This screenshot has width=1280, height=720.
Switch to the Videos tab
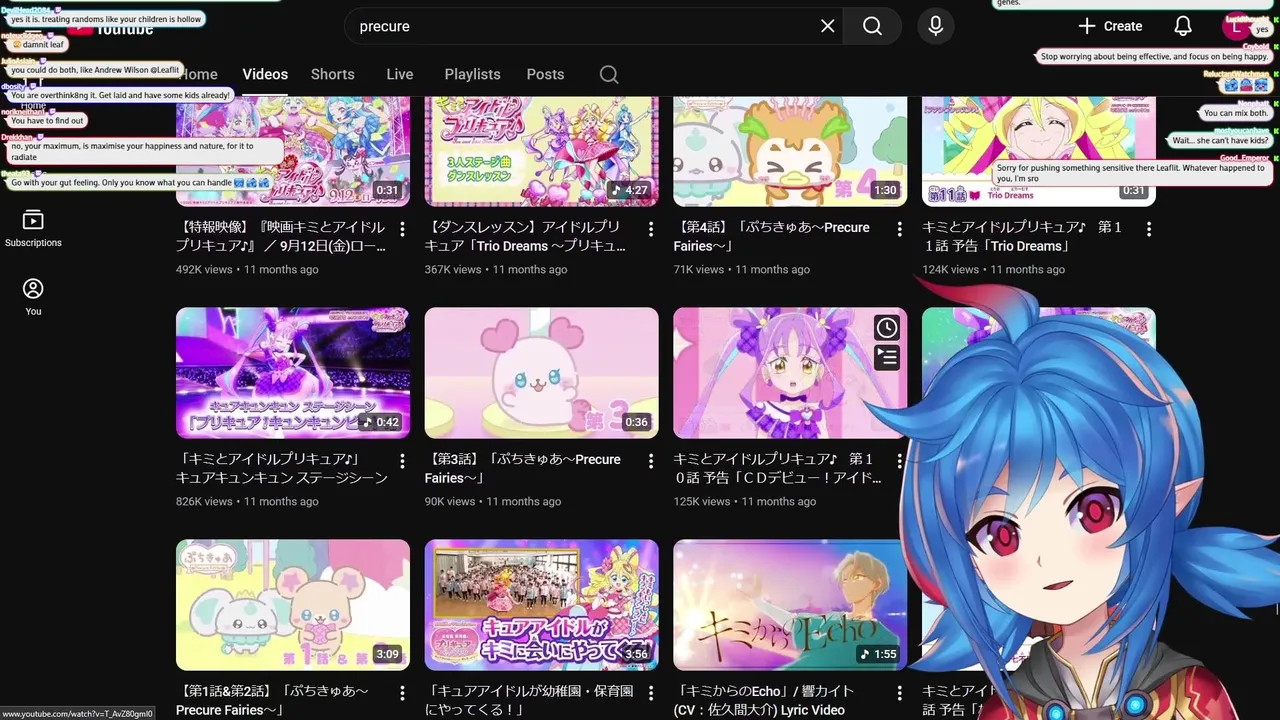pyautogui.click(x=265, y=74)
